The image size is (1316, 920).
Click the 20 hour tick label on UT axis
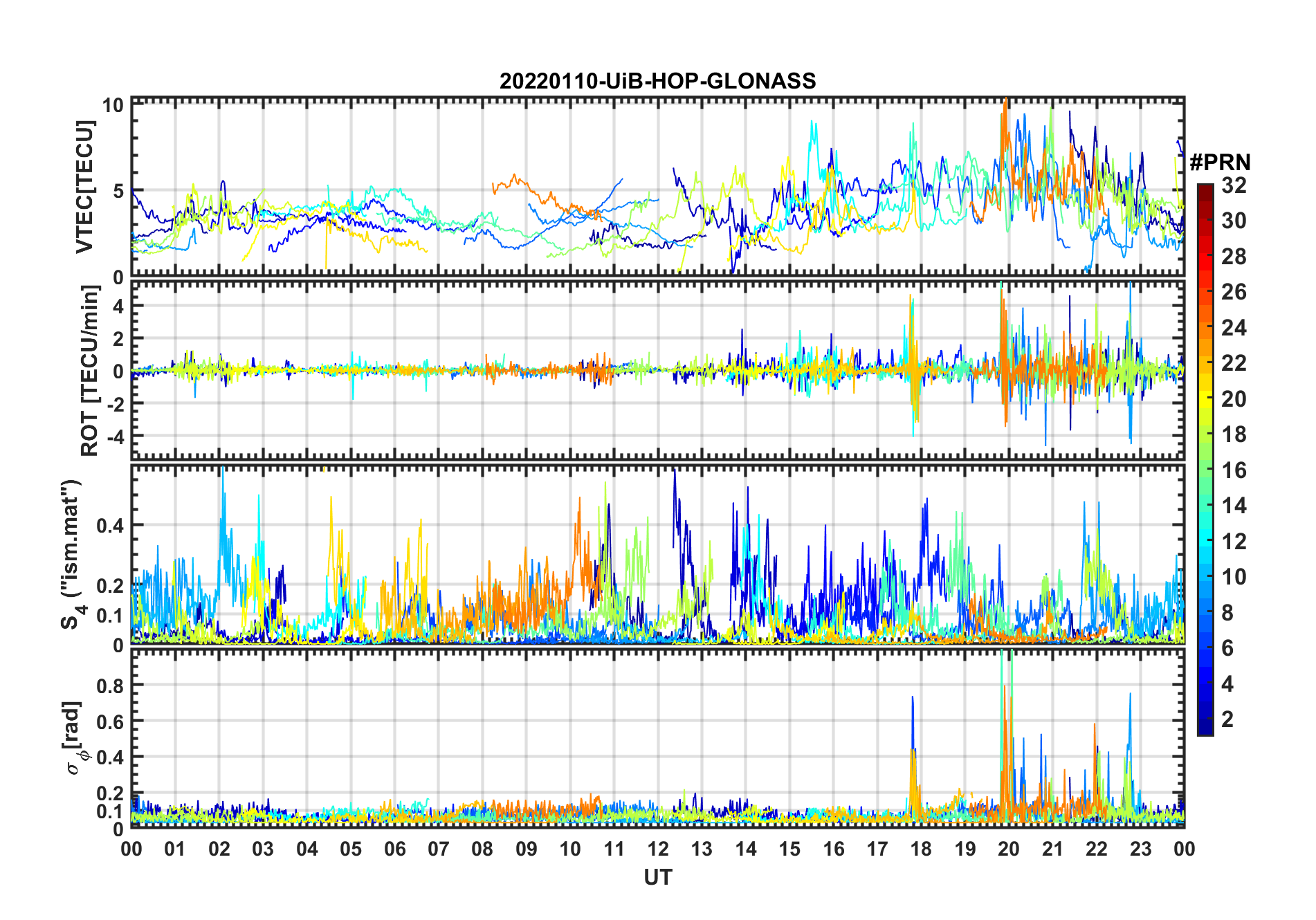[x=1008, y=849]
